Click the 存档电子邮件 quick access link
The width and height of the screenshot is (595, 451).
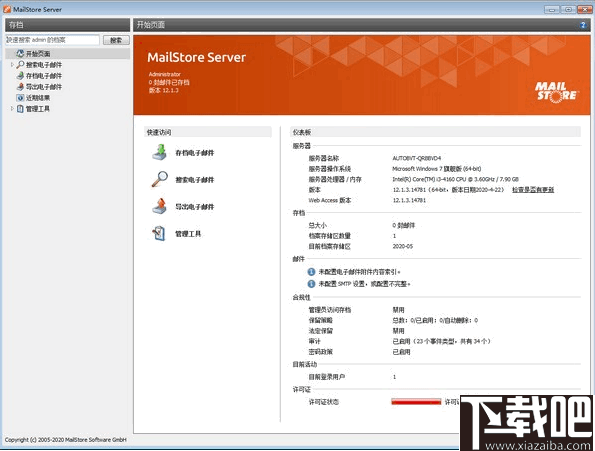point(195,153)
